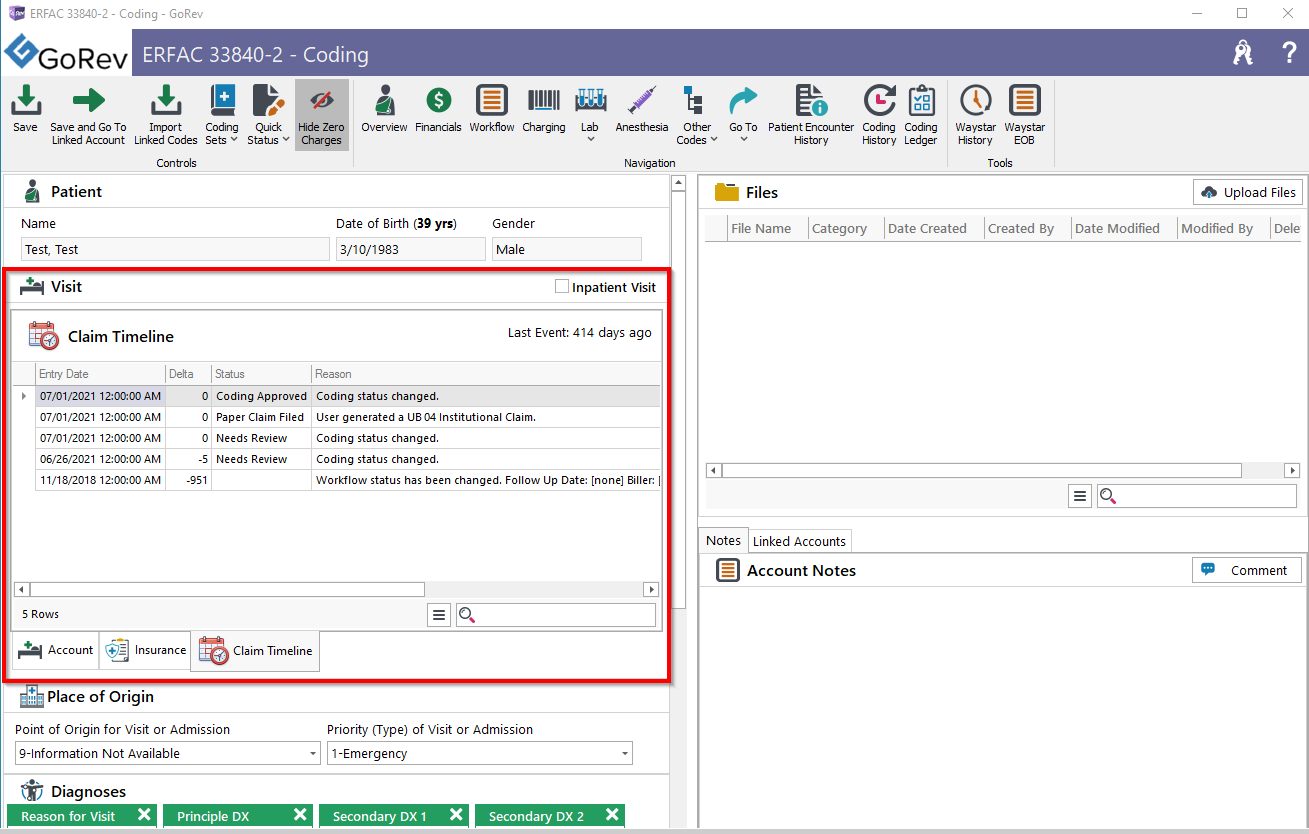Open the Coding Ledger

(920, 115)
